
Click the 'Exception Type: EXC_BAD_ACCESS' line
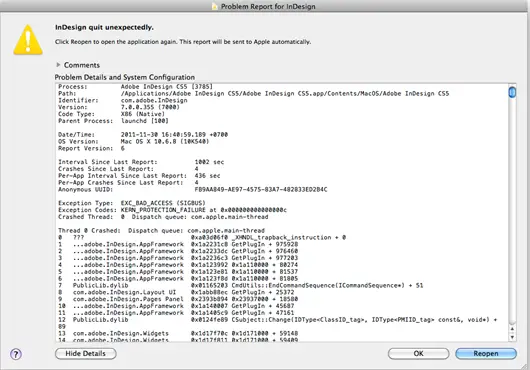132,203
